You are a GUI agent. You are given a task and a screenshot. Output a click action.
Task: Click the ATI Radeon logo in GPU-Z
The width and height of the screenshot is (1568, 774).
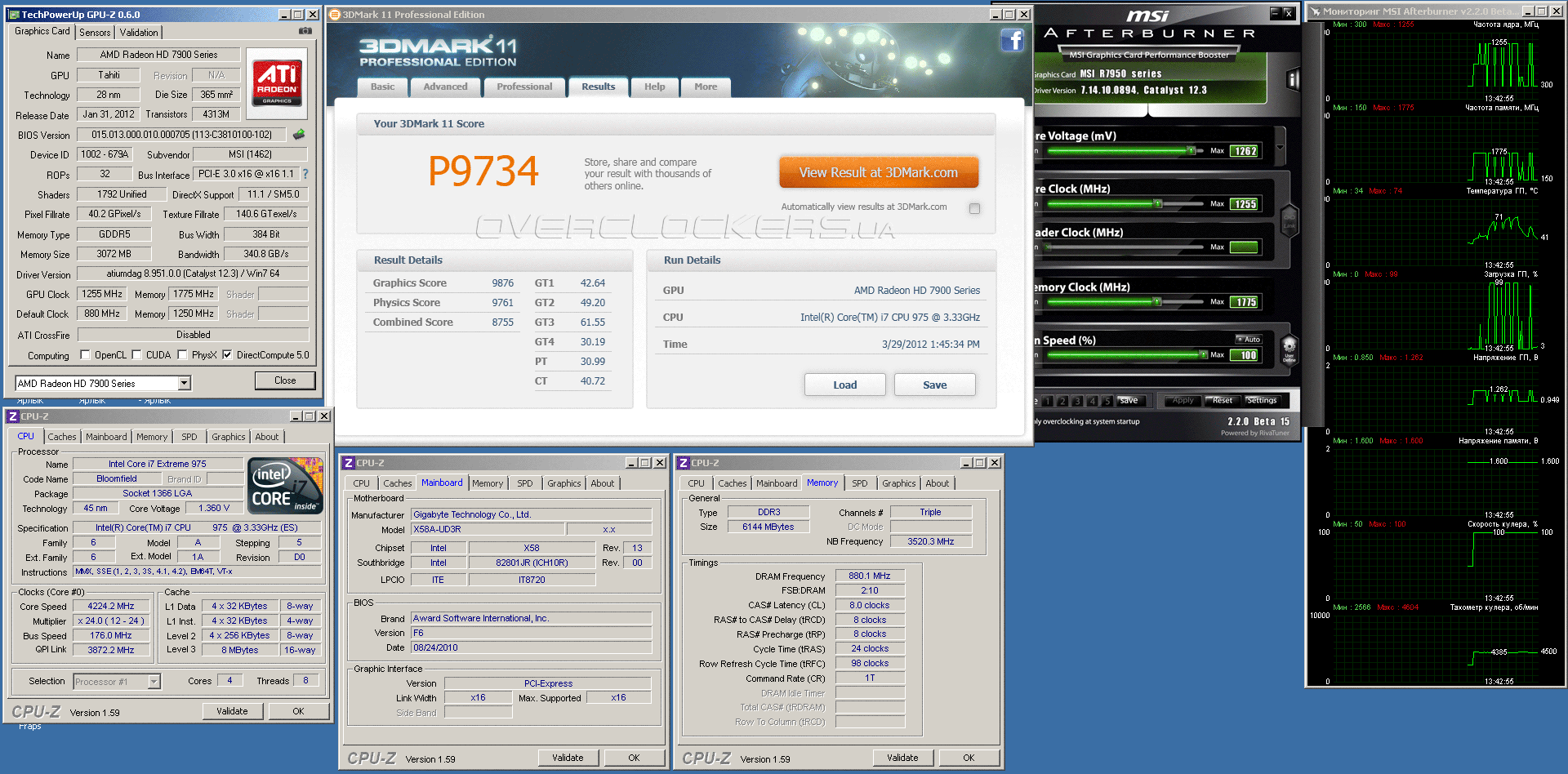tap(277, 82)
